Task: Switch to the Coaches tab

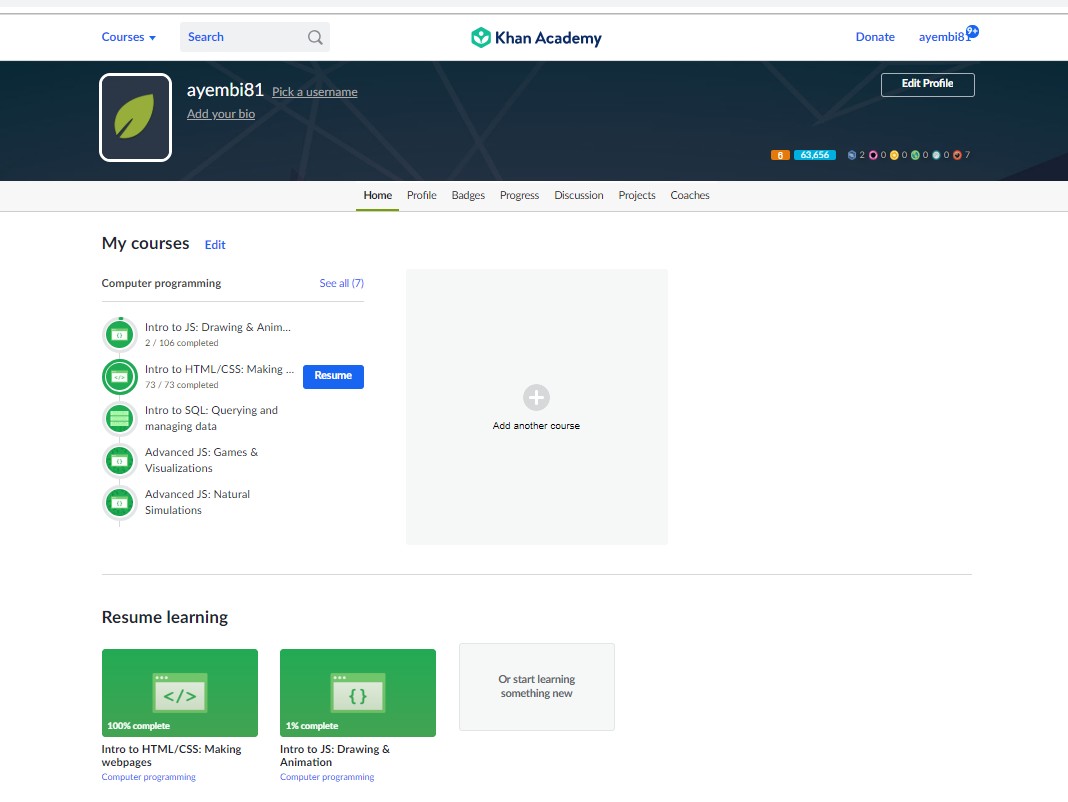Action: (689, 195)
